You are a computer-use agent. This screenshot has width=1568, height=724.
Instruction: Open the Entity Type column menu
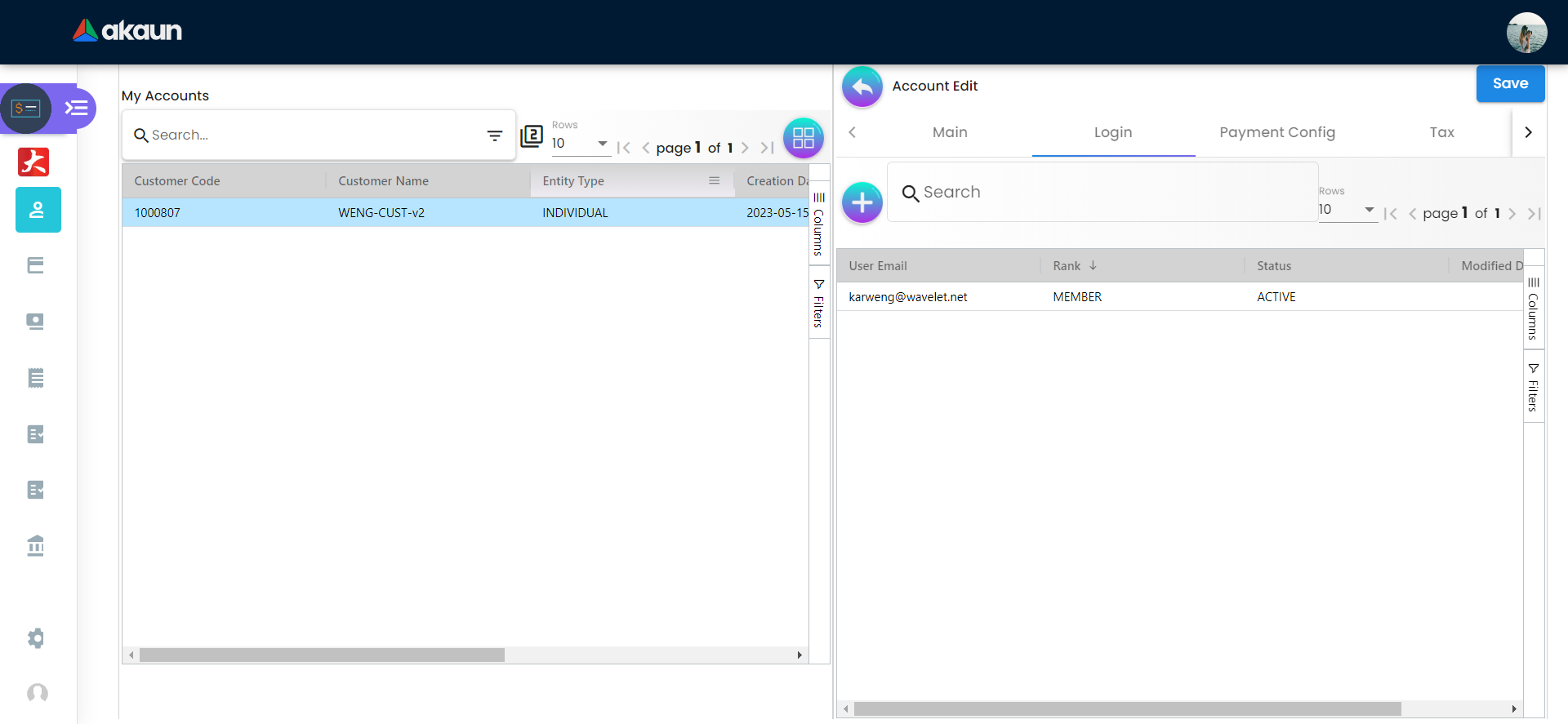coord(714,181)
